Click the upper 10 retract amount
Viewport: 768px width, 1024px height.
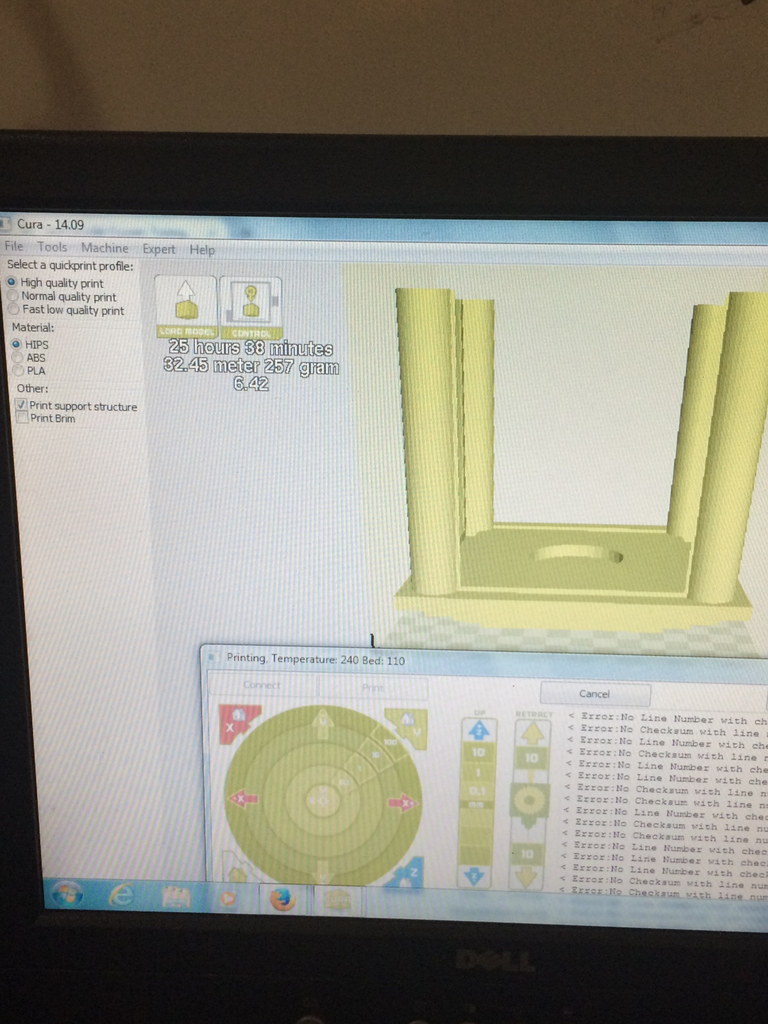pos(532,758)
